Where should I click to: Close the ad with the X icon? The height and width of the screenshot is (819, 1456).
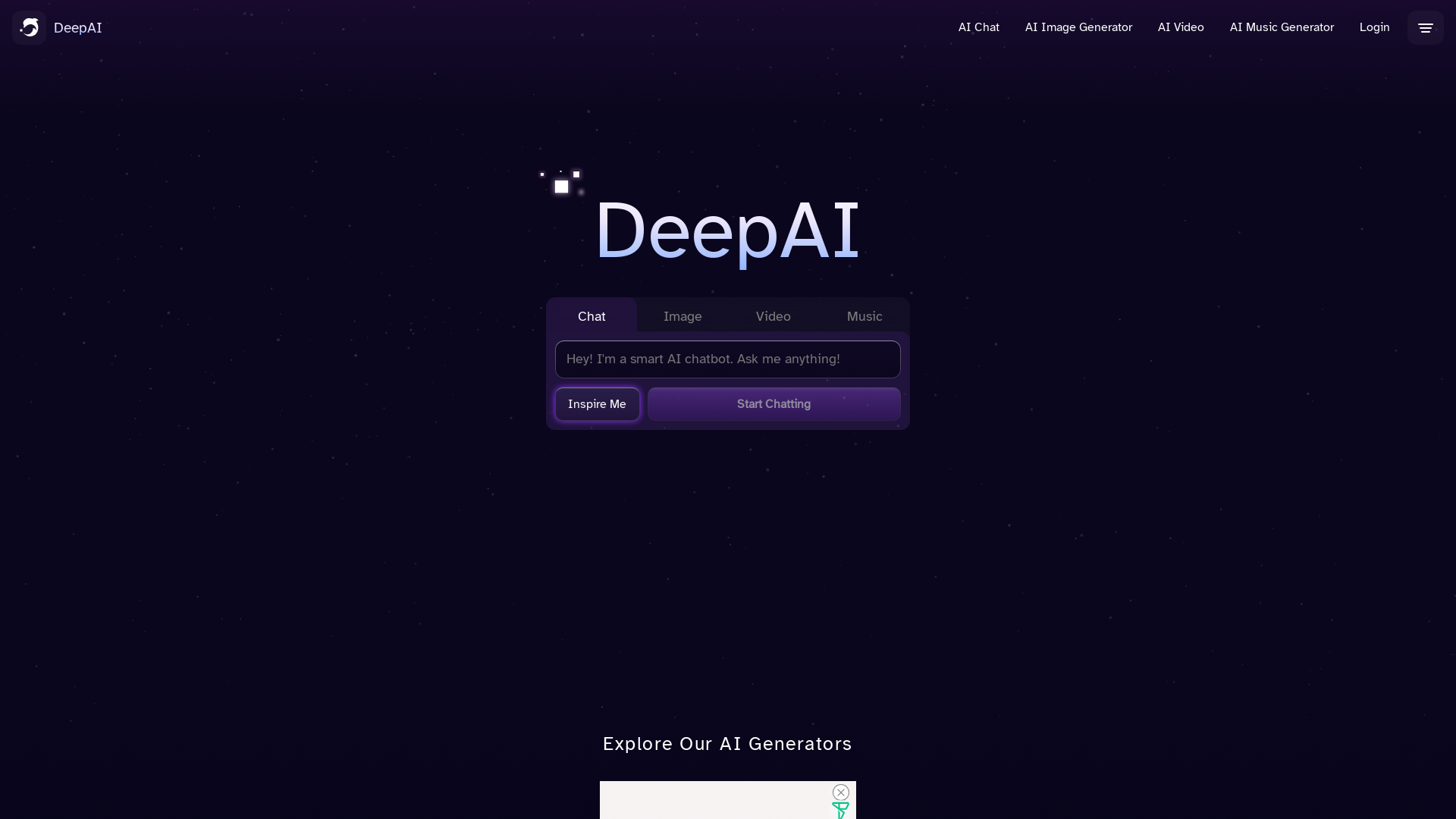[840, 792]
